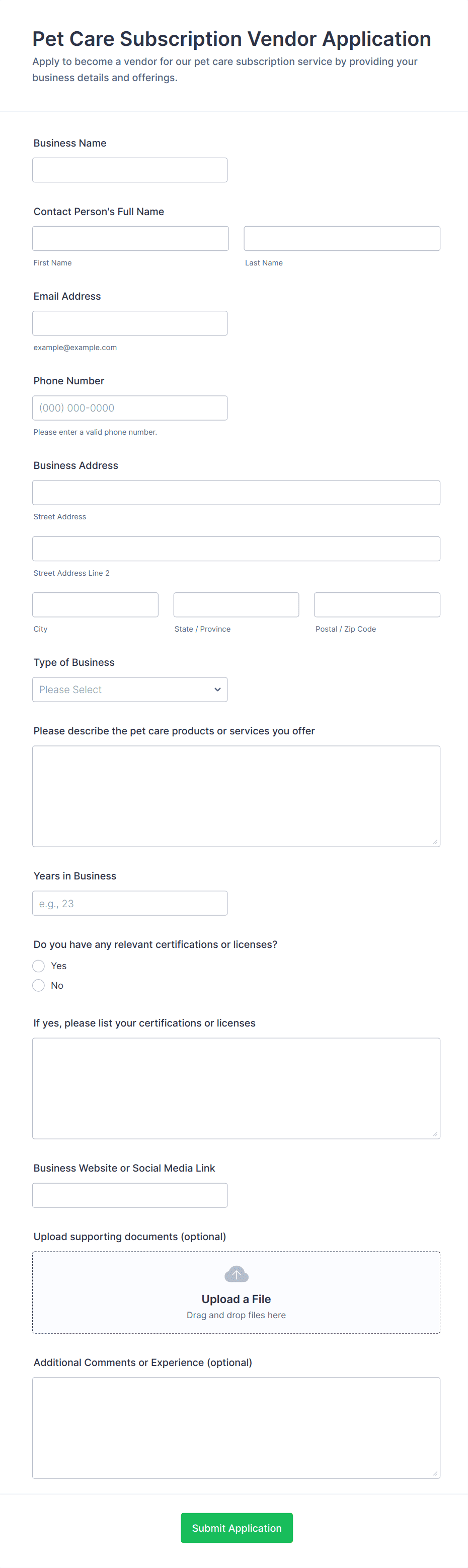Viewport: 468px width, 1568px height.
Task: Click the Street Address Line 2 field
Action: click(236, 549)
